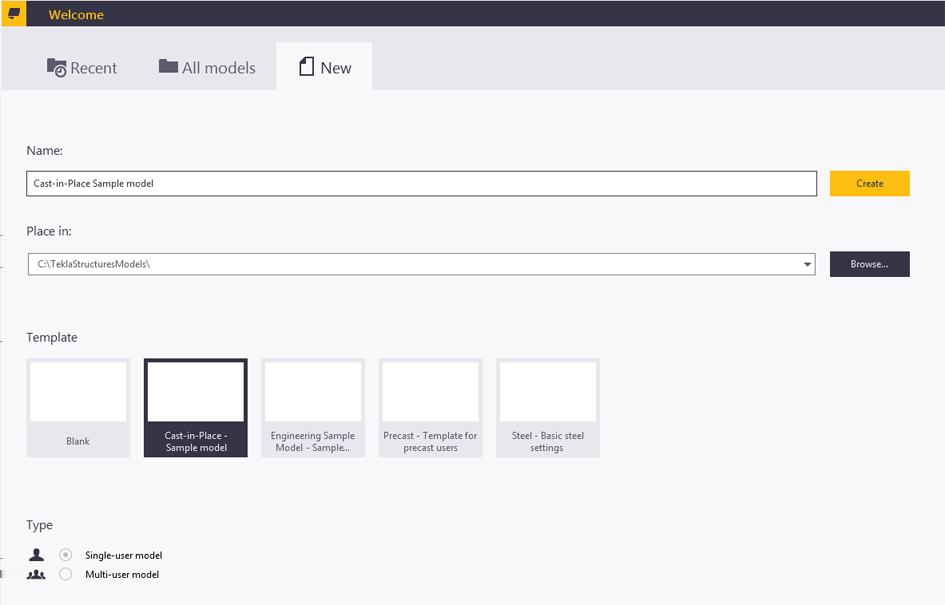The width and height of the screenshot is (945, 605).
Task: Select Steel - Basic steel settings template
Action: 548,408
